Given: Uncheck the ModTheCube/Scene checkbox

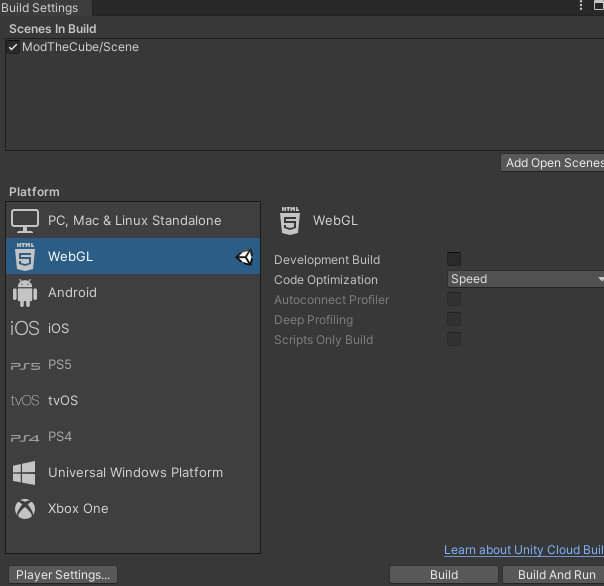Looking at the screenshot, I should tap(13, 47).
